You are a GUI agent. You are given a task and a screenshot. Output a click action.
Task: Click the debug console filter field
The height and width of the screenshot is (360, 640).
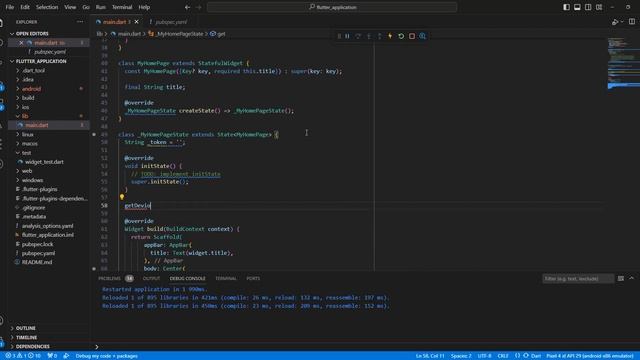pyautogui.click(x=578, y=278)
